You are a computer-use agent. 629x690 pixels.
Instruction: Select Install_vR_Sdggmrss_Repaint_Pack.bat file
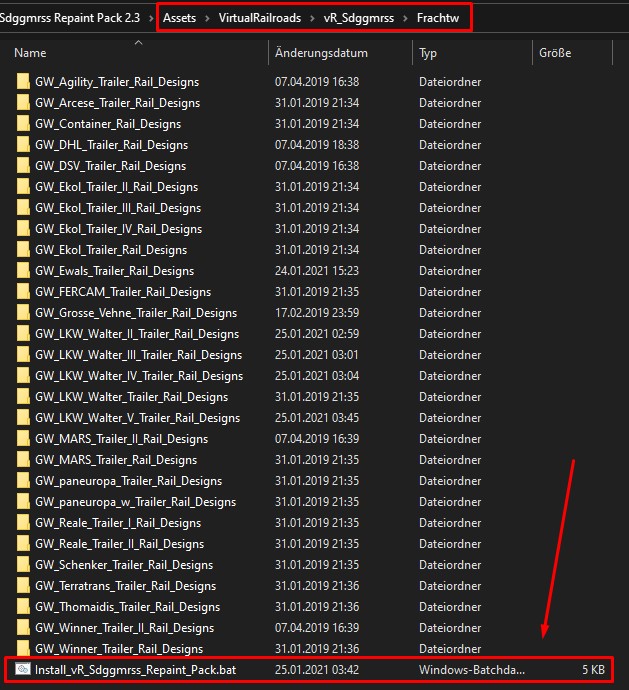pos(135,669)
